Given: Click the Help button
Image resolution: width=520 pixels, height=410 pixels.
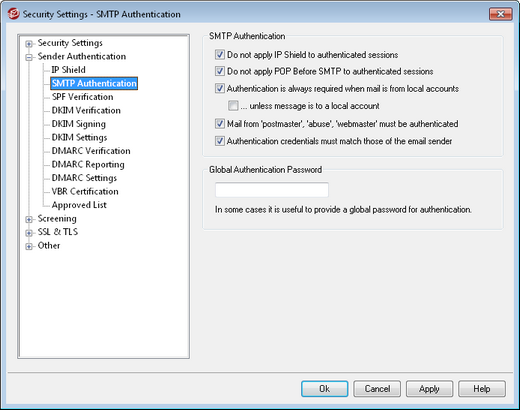Looking at the screenshot, I should (482, 389).
